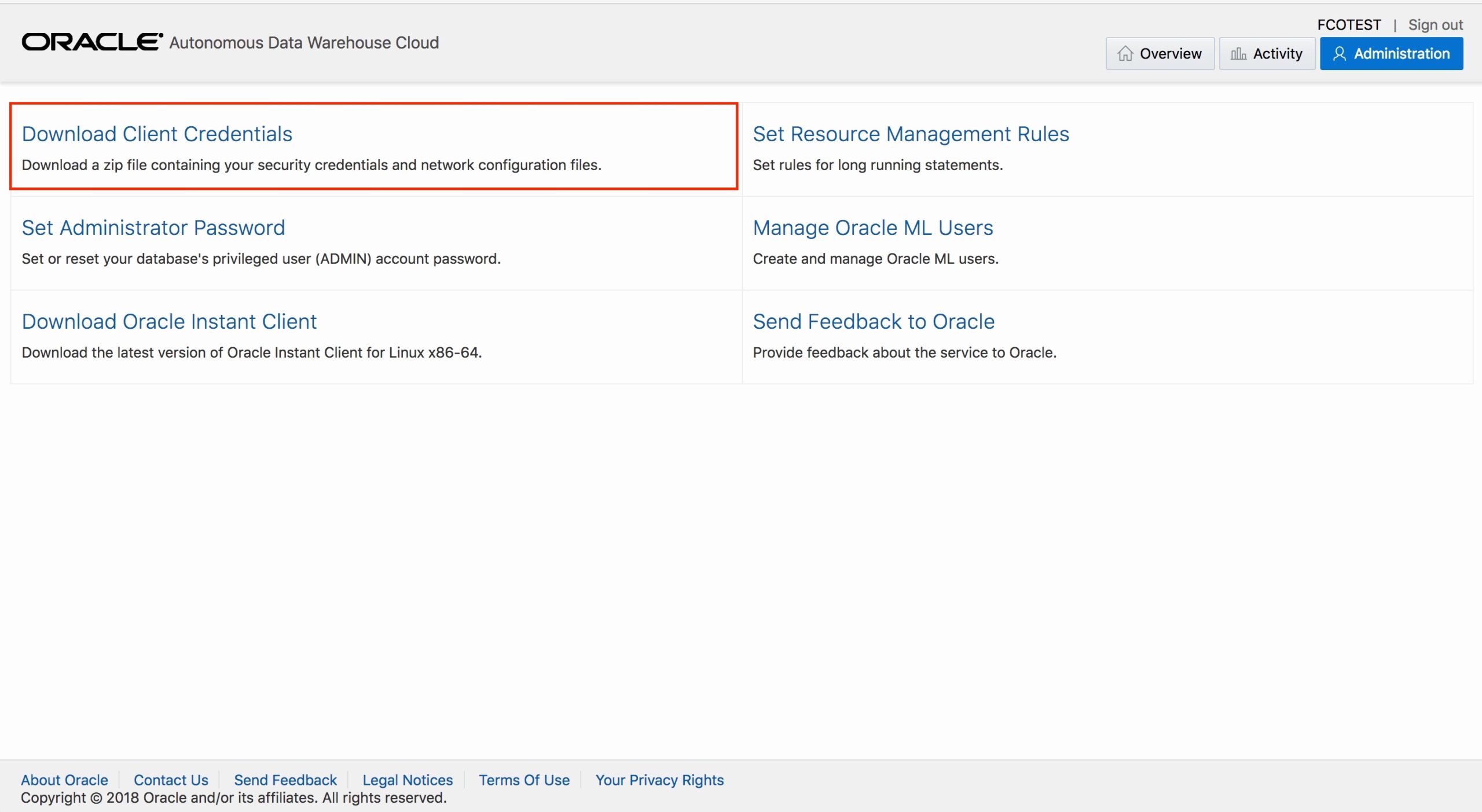Click the About Oracle footer link

pyautogui.click(x=64, y=780)
